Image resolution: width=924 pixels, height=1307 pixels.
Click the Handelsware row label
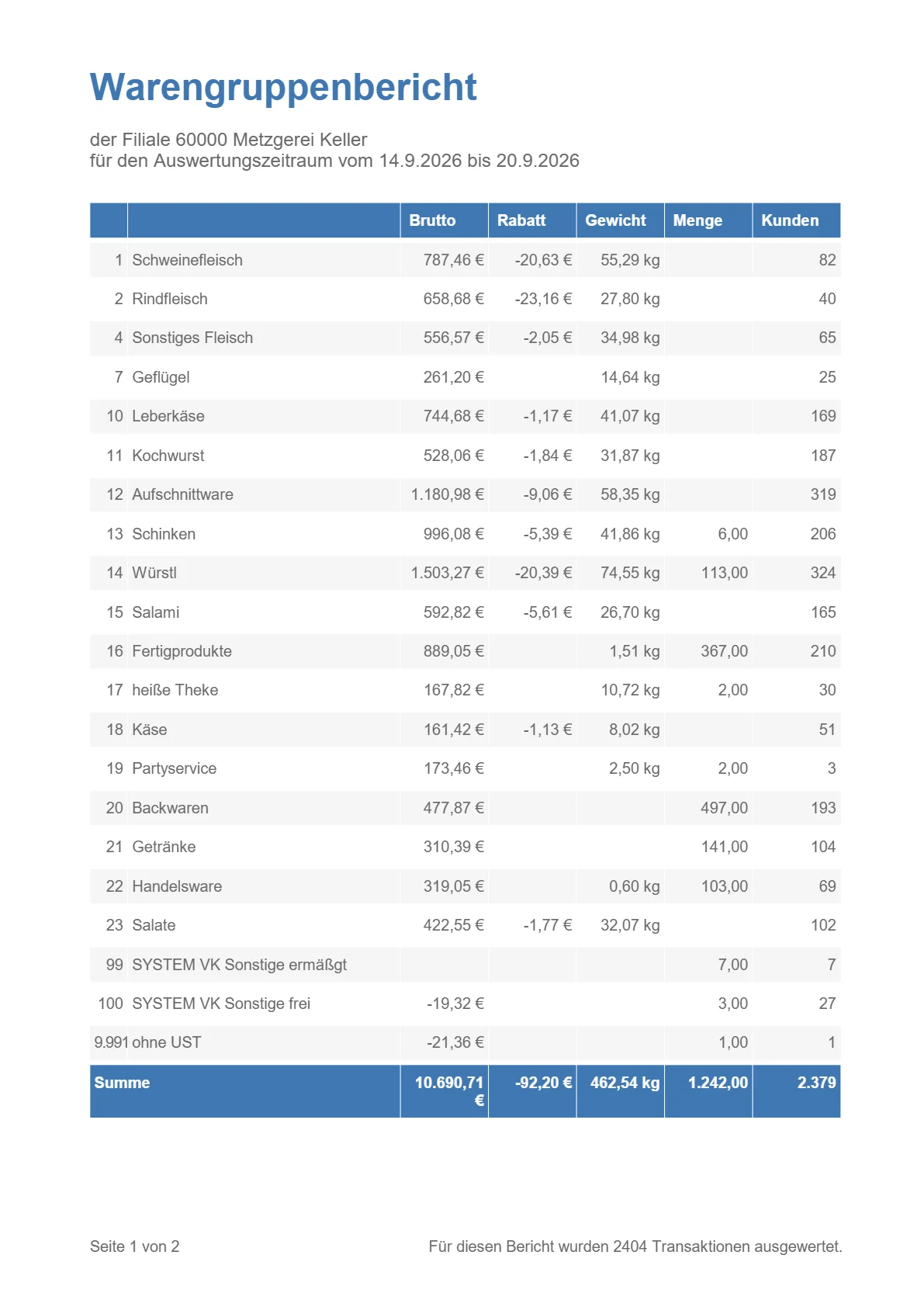177,886
